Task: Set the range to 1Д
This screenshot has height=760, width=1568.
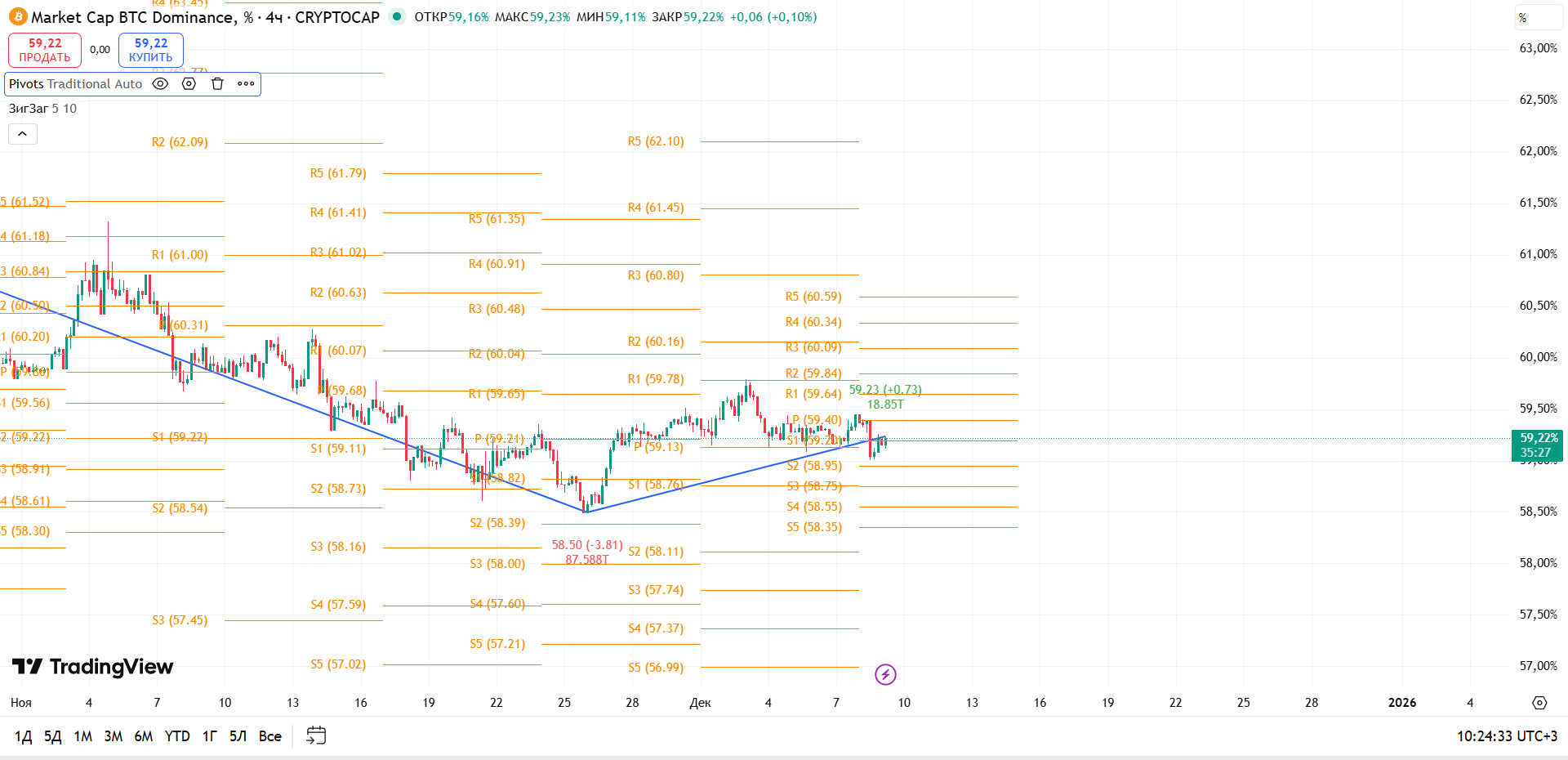Action: click(23, 736)
